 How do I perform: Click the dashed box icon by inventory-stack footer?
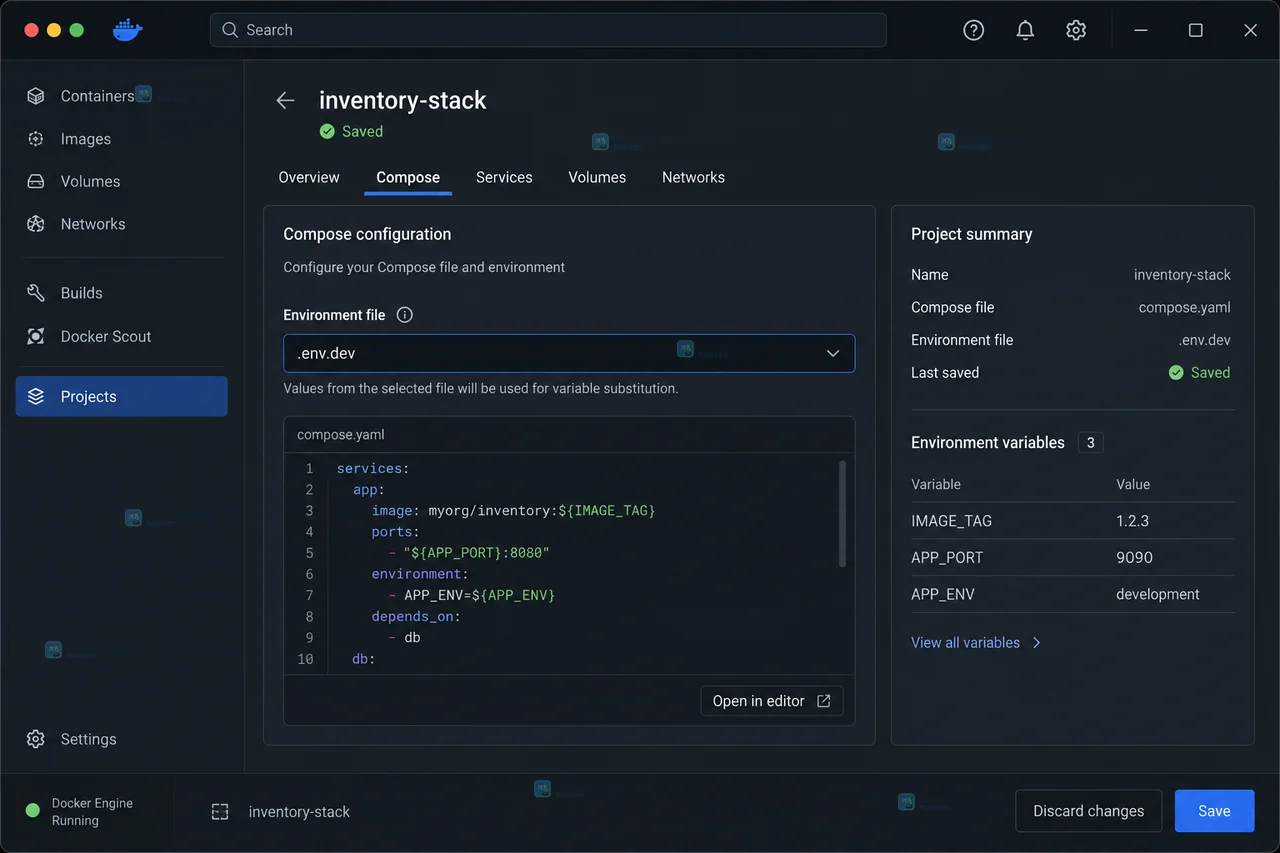point(220,812)
